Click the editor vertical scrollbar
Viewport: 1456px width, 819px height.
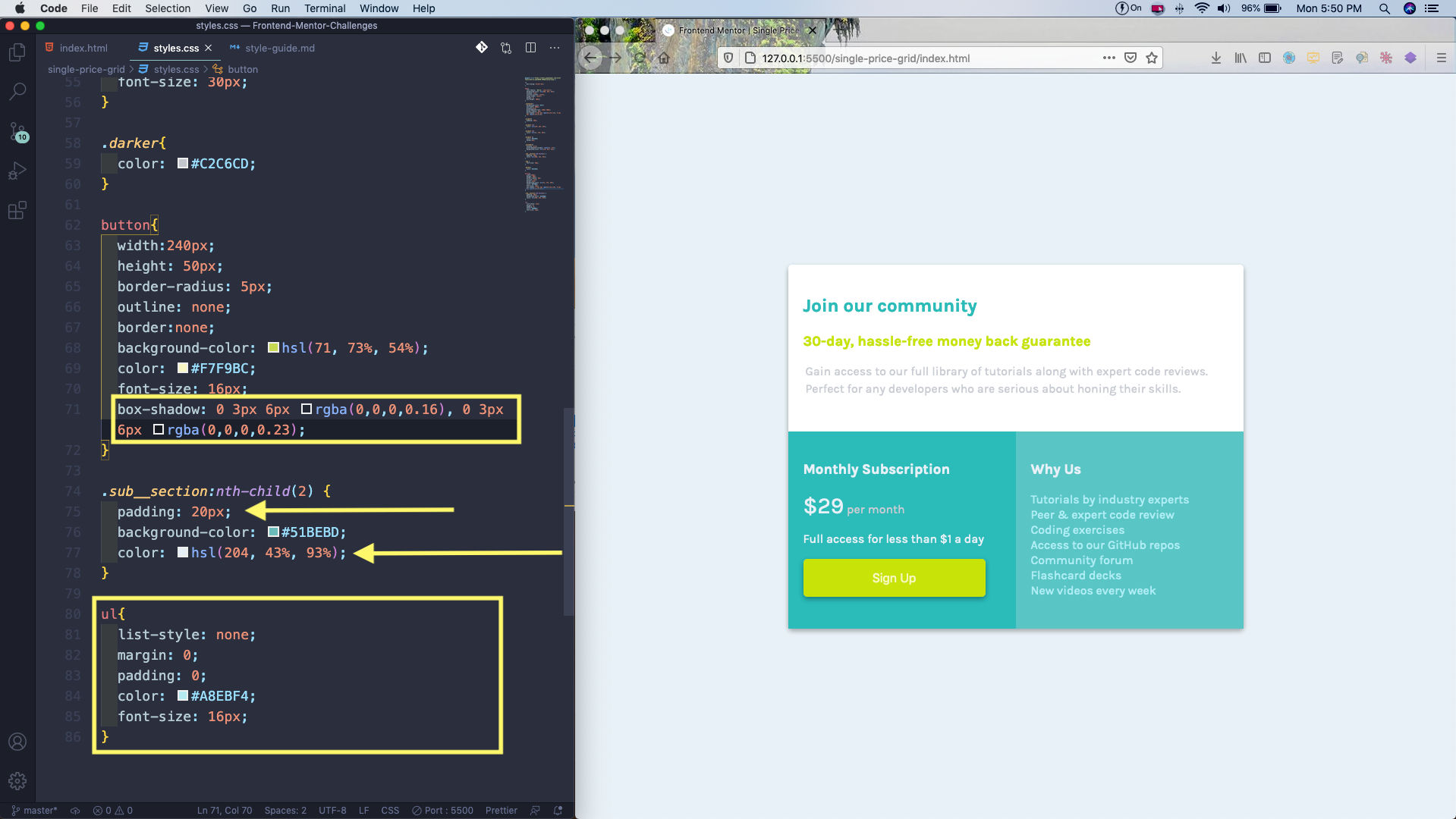(x=569, y=512)
